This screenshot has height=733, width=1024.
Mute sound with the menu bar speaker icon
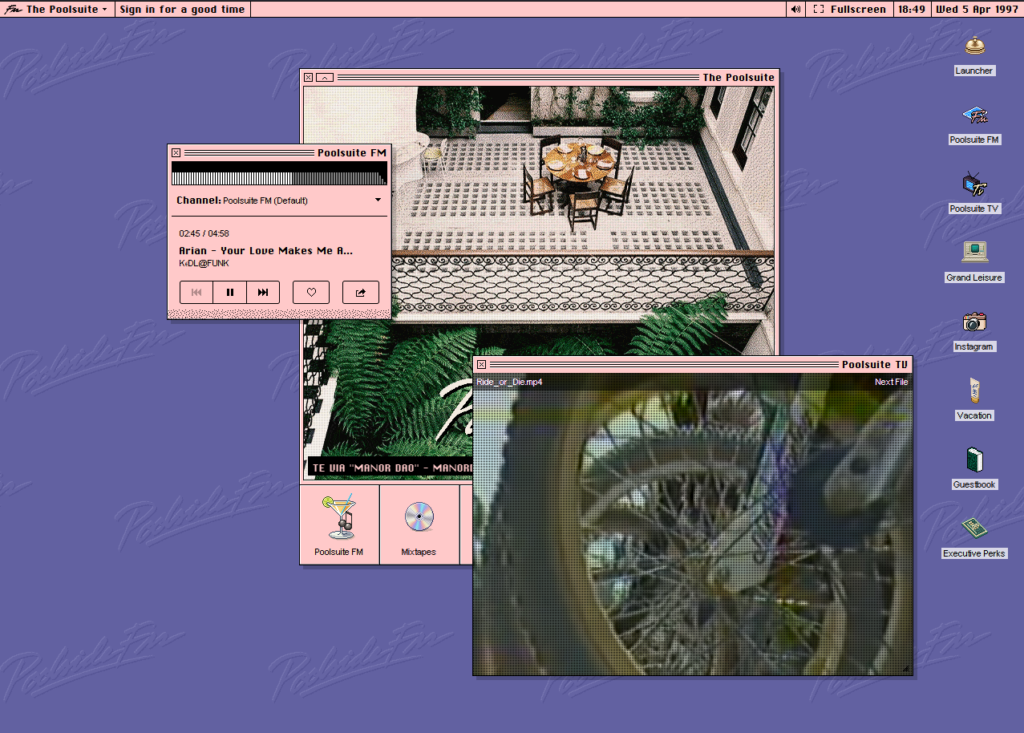pos(795,9)
